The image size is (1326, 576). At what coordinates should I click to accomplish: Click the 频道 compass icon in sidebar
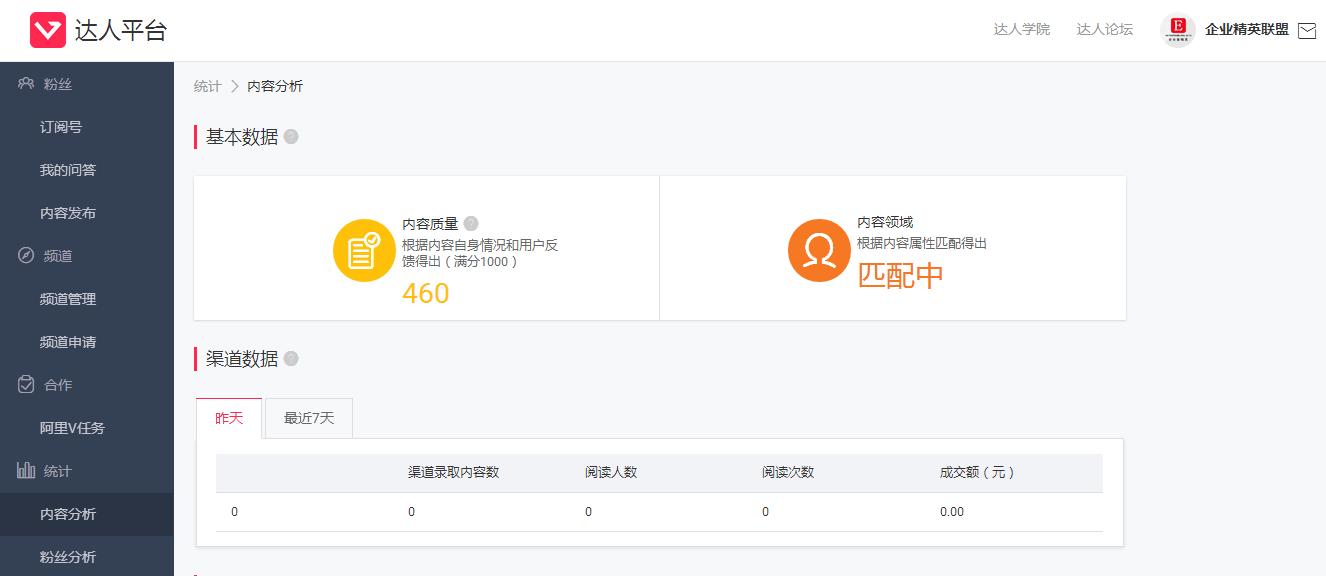25,255
